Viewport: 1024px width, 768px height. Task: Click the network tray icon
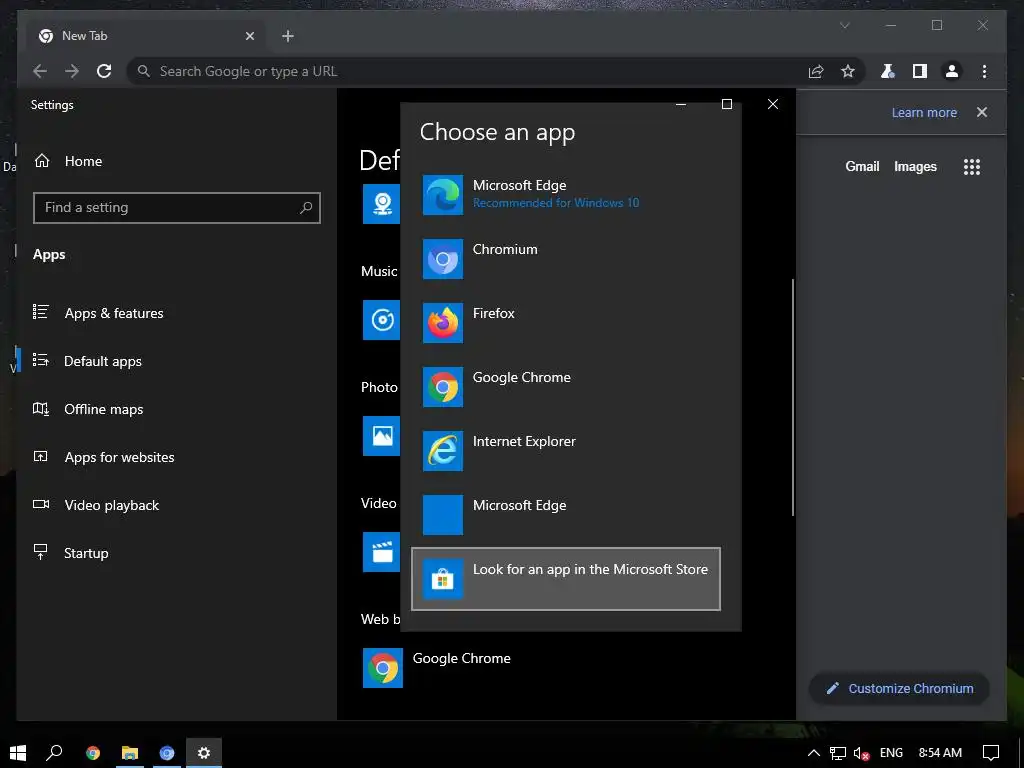[837, 753]
